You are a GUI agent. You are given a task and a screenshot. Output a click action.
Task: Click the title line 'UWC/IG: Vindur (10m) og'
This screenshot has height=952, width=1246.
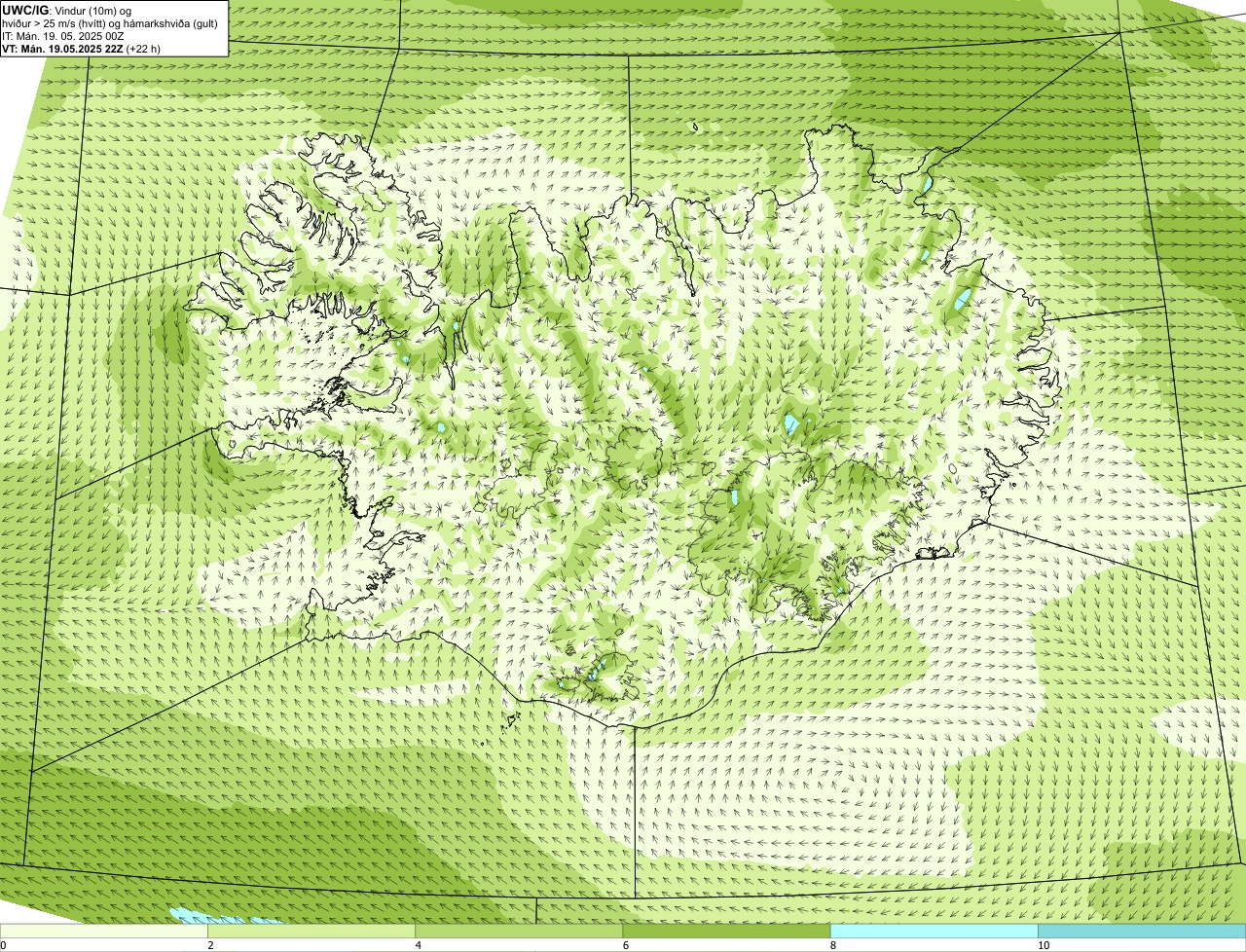[67, 10]
